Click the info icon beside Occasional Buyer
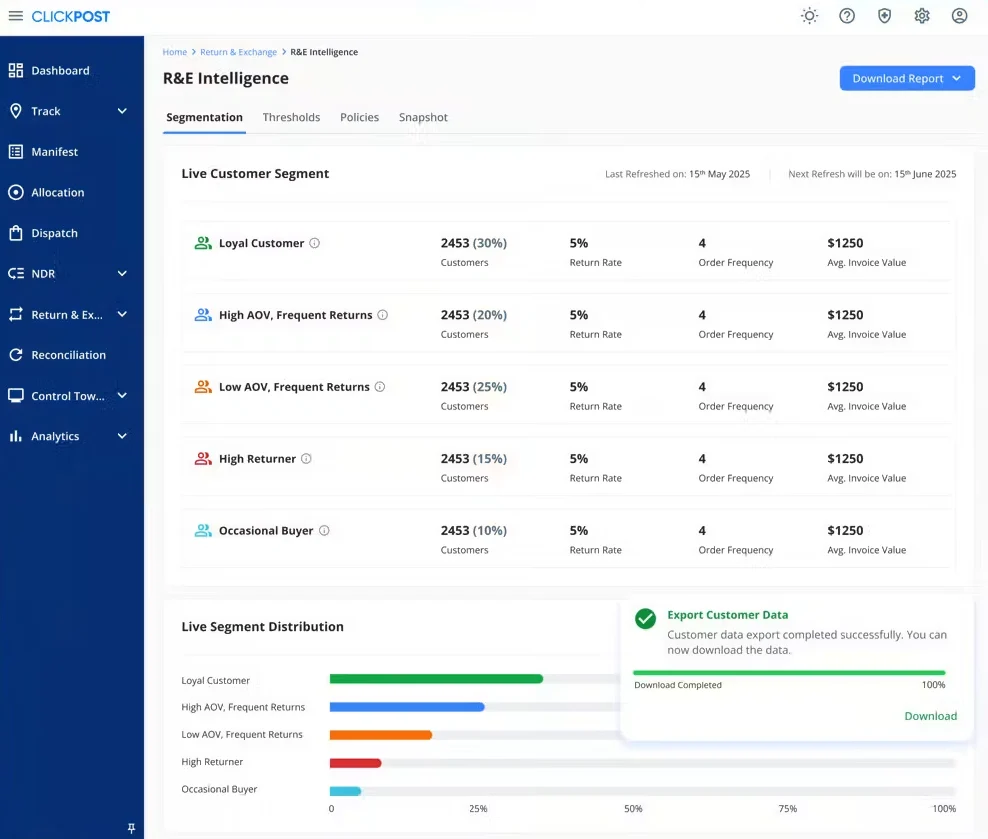Image resolution: width=988 pixels, height=839 pixels. click(324, 530)
